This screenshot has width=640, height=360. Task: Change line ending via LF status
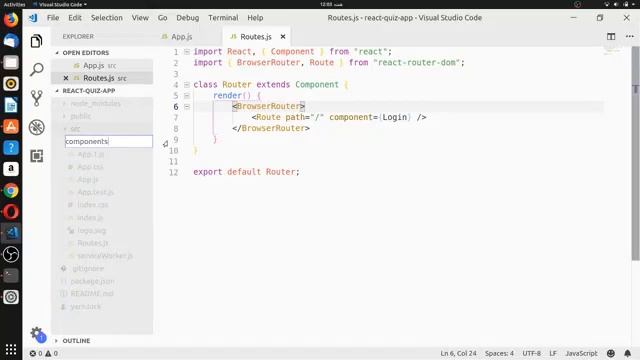pos(553,353)
